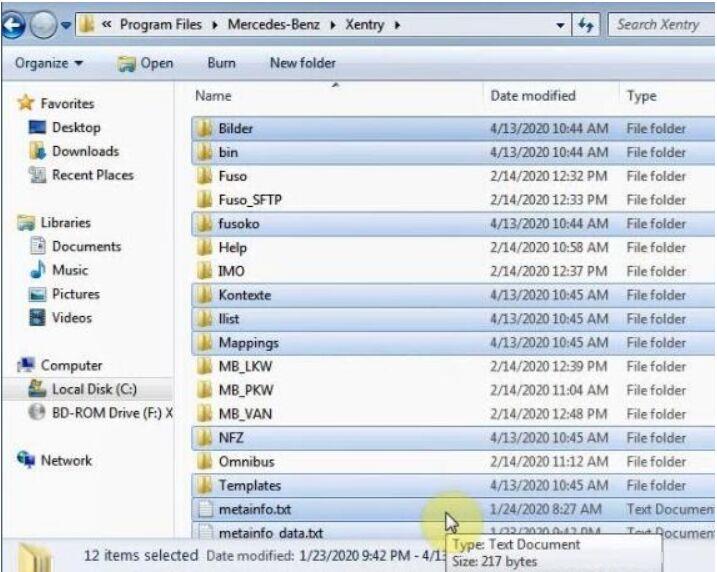
Task: Click the MB_PKW folder icon
Action: 204,390
